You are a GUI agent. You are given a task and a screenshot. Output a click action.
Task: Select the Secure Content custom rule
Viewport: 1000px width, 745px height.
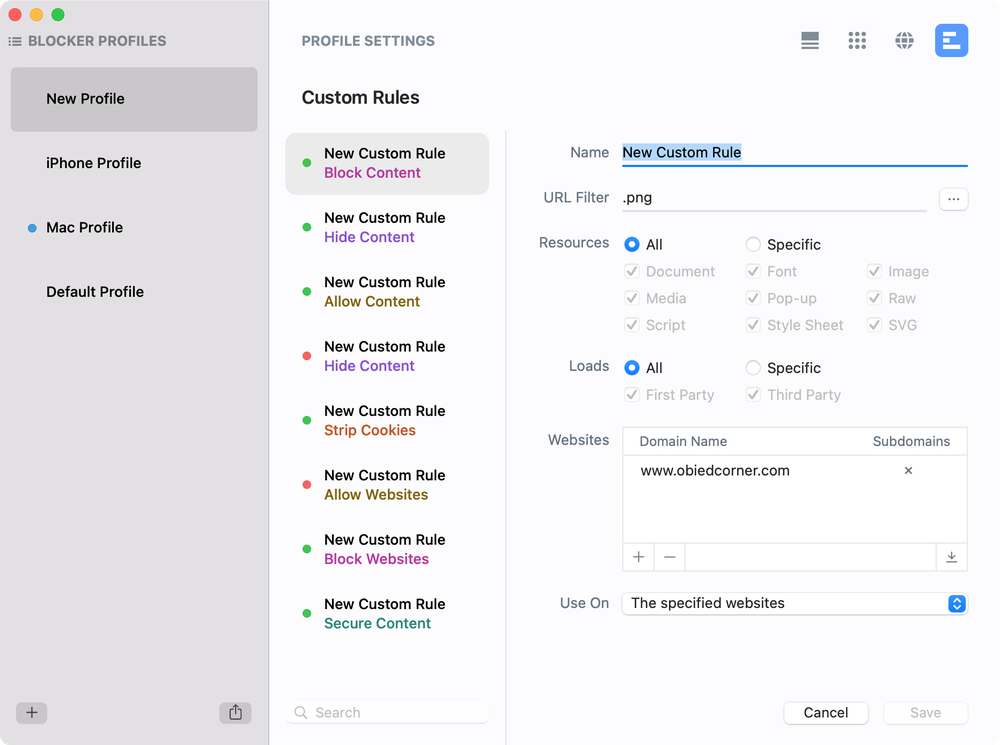point(387,614)
